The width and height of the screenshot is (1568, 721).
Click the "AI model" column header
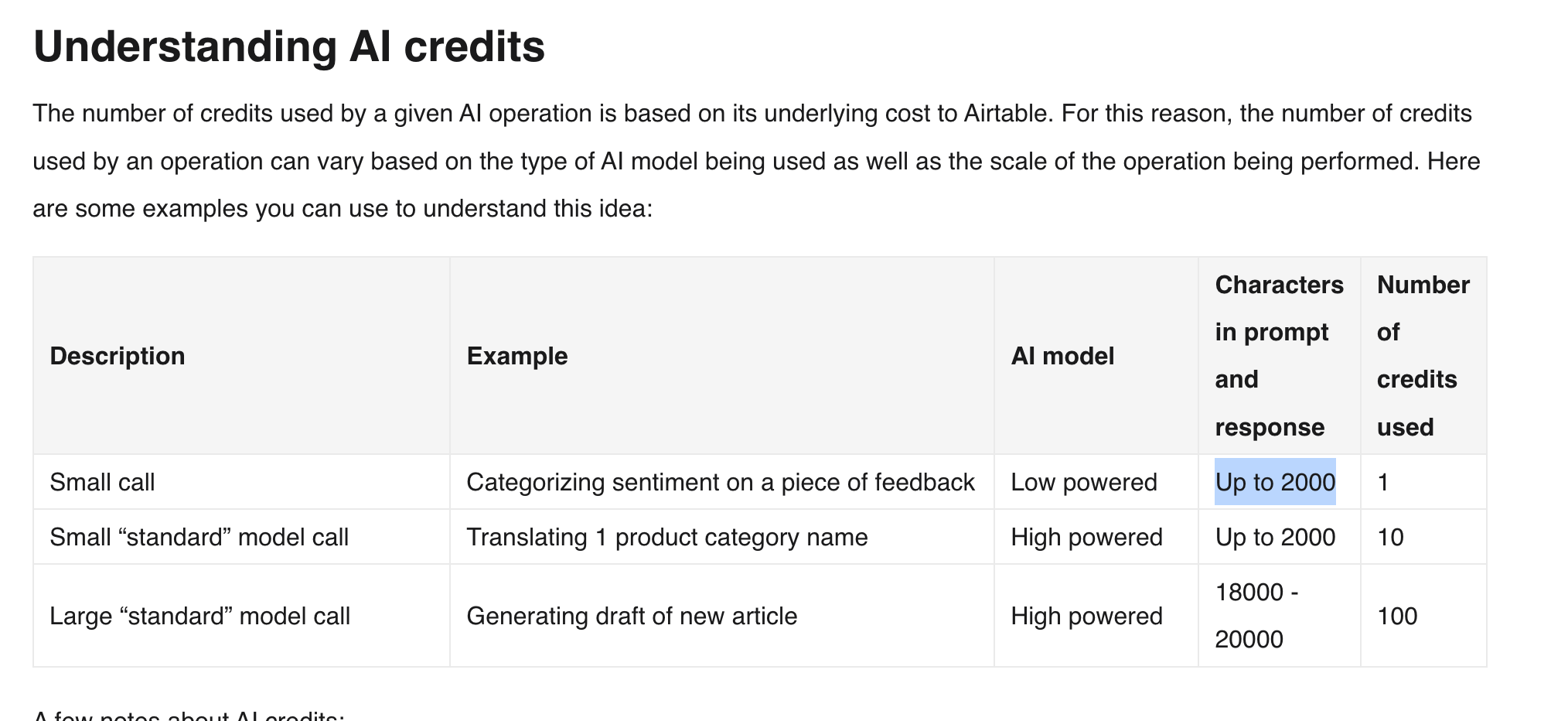coord(1062,356)
